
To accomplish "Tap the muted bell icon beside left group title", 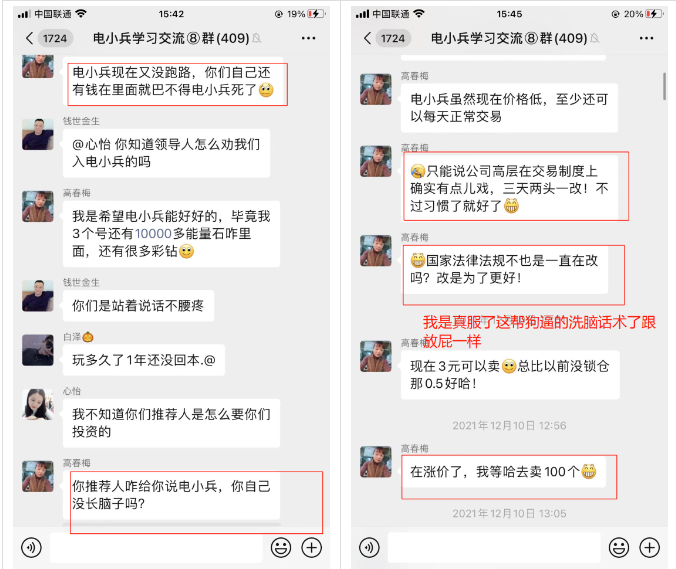I will 257,39.
